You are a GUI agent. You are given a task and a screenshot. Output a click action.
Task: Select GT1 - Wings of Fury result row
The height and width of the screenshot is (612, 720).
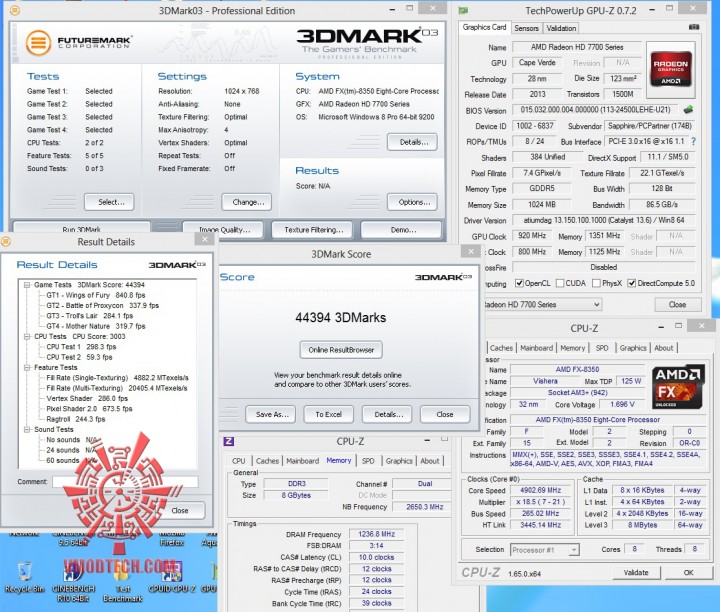[x=96, y=295]
